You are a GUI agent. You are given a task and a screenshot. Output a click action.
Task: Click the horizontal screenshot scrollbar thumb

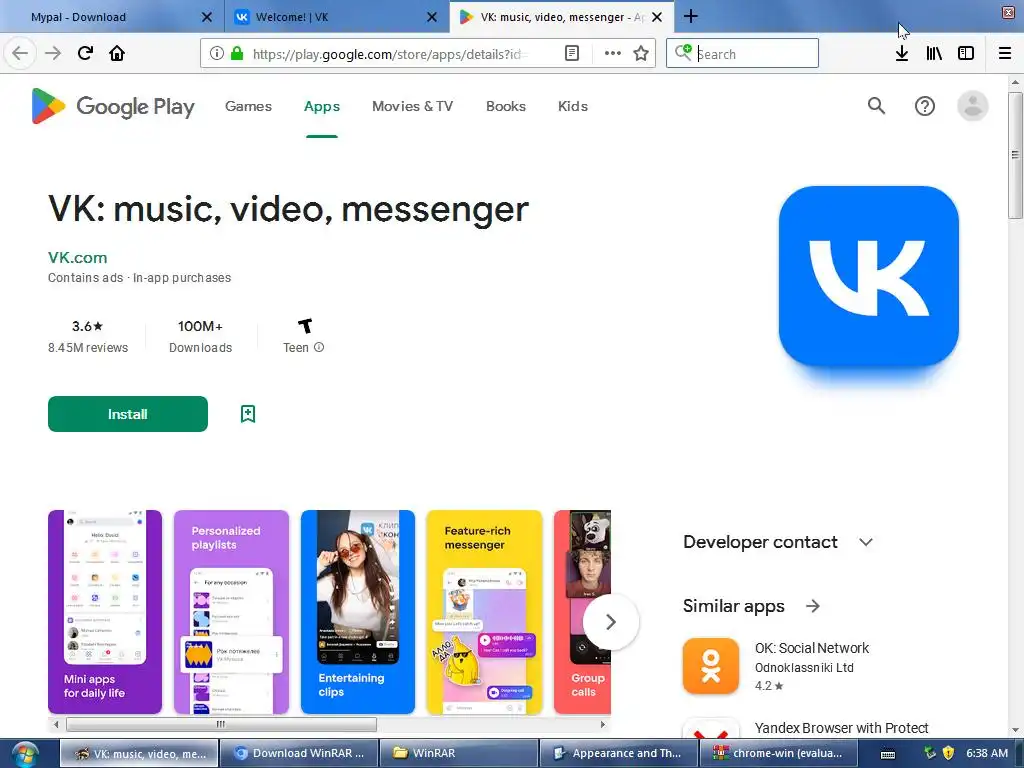point(221,724)
